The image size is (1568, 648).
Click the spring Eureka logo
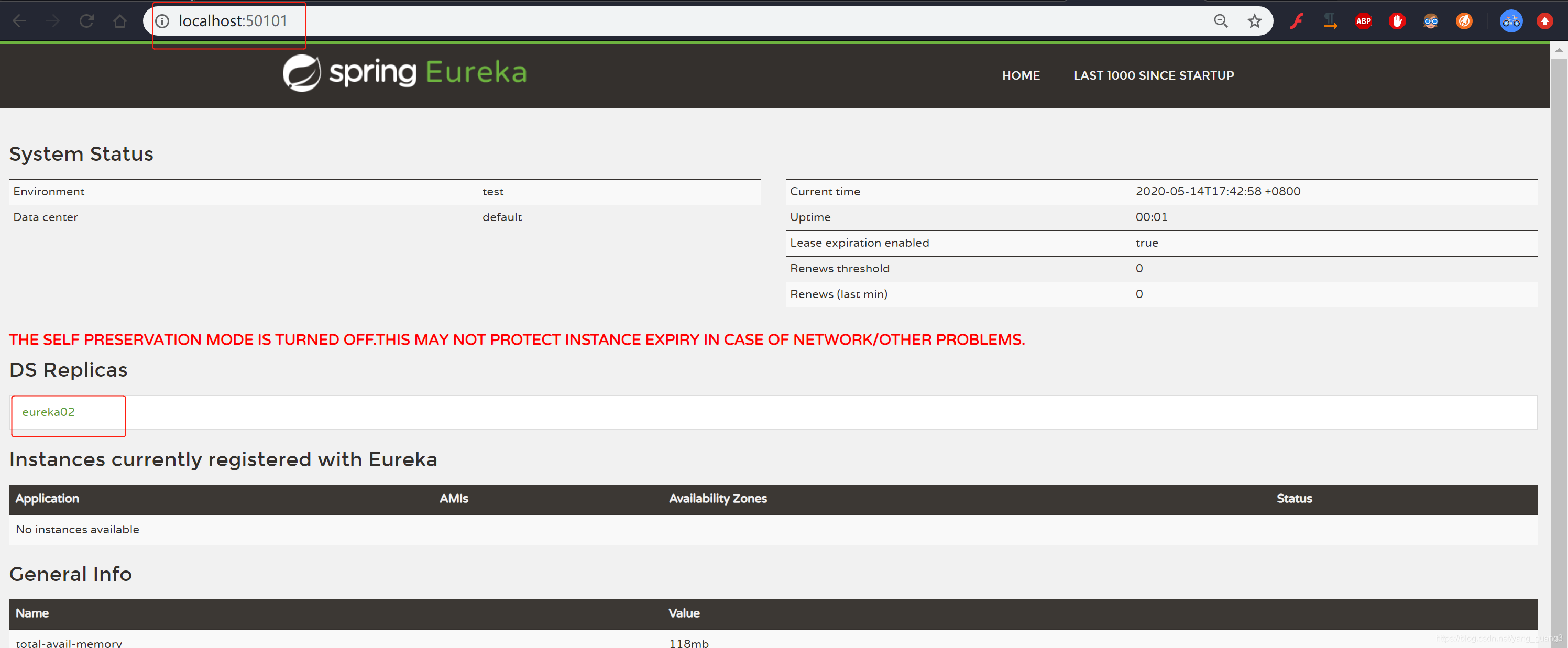[x=405, y=73]
